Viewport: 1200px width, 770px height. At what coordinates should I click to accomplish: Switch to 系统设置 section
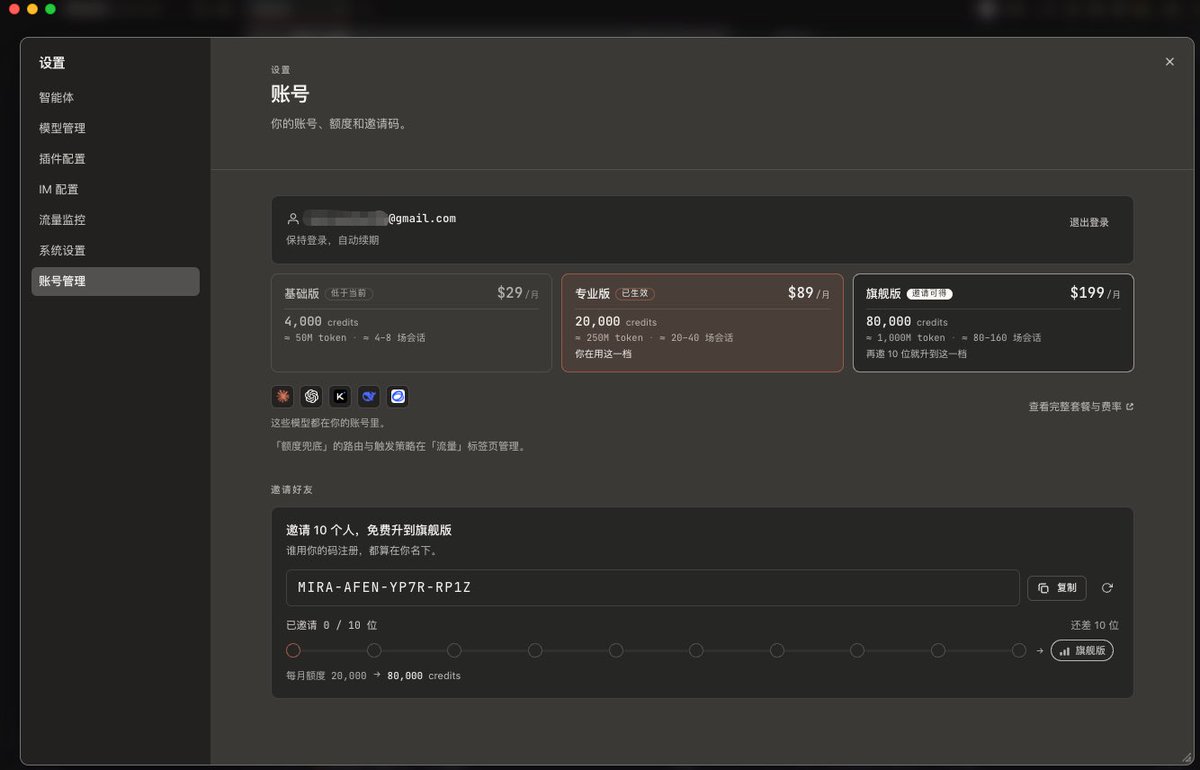point(115,250)
